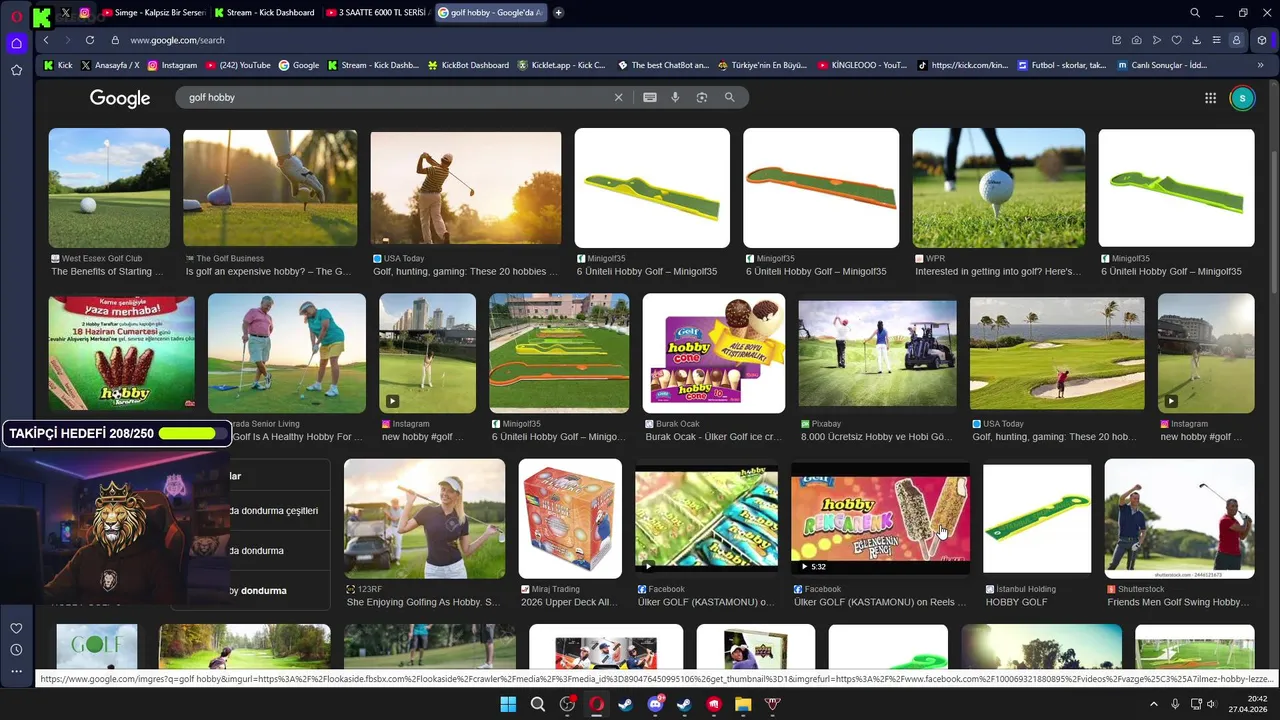The height and width of the screenshot is (720, 1280).
Task: Reload the page with the refresh icon
Action: 90,40
